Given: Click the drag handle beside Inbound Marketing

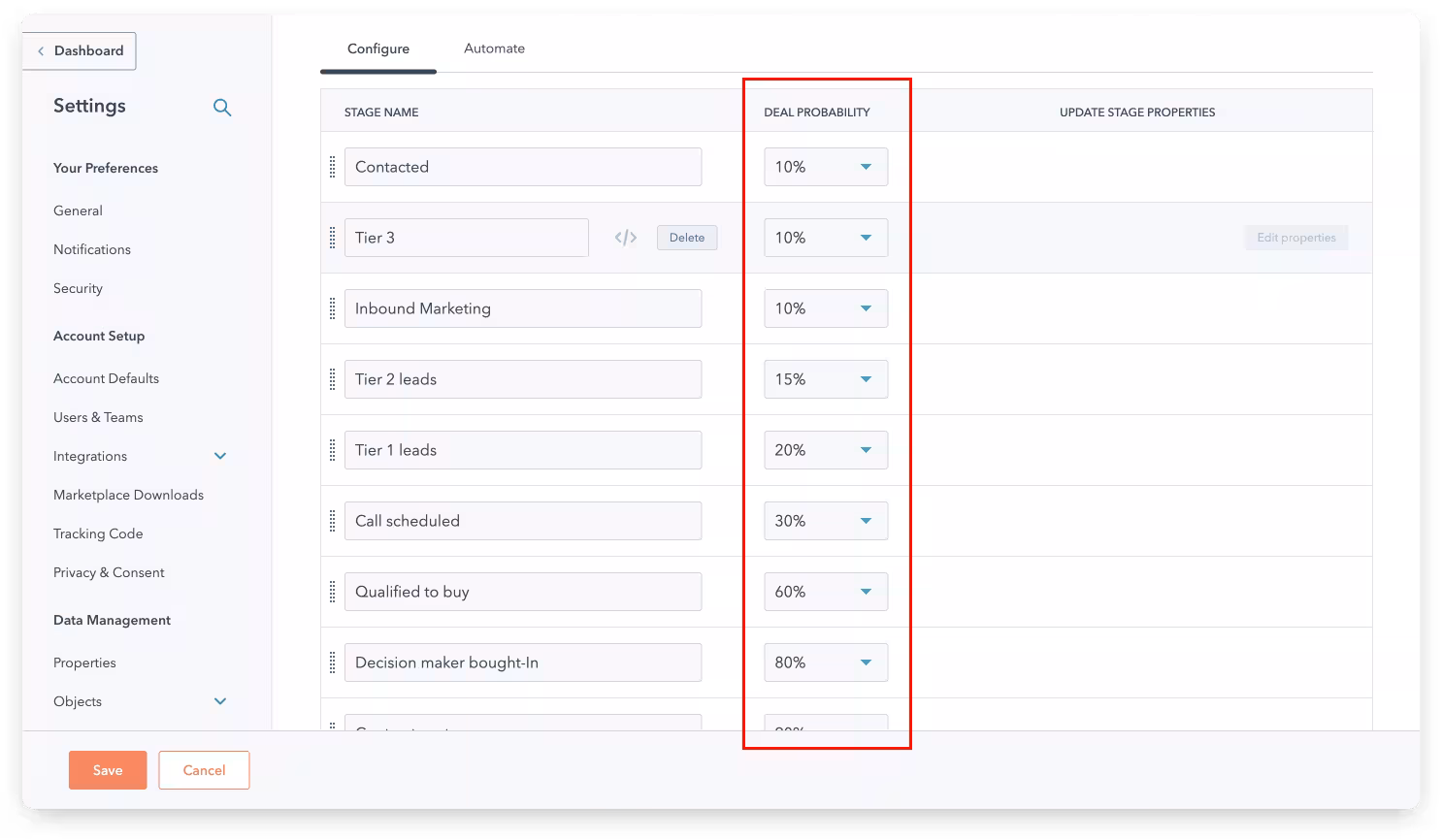Looking at the screenshot, I should 333,308.
